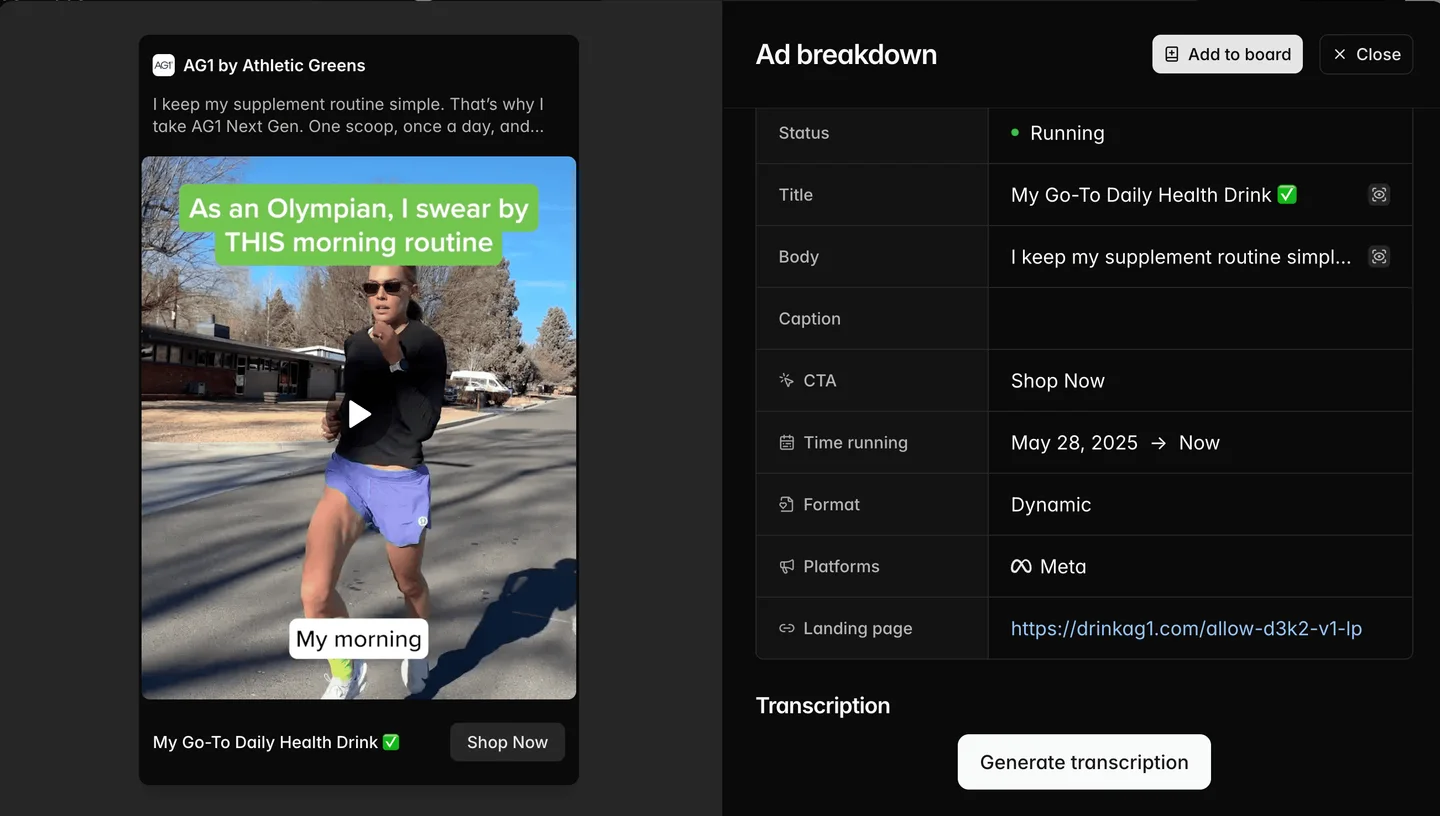Click the 'Landing page' row label
1440x816 pixels.
tap(858, 628)
